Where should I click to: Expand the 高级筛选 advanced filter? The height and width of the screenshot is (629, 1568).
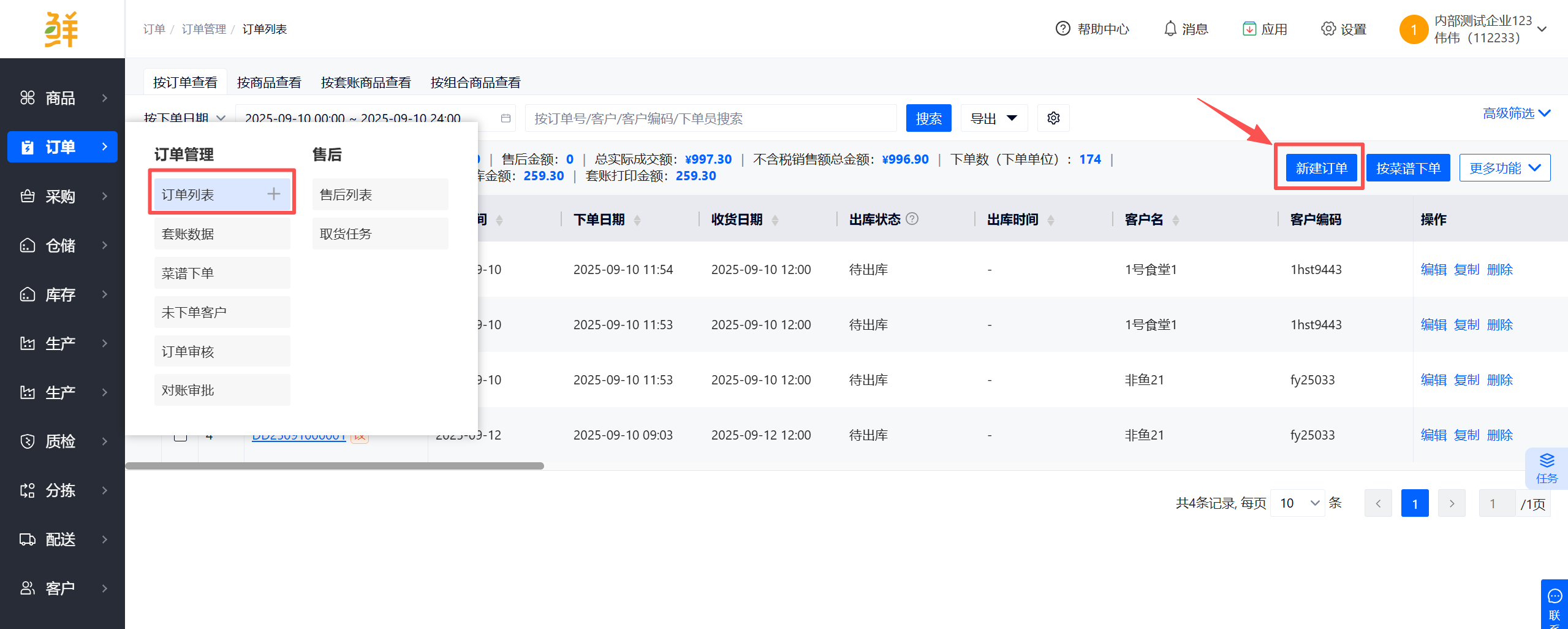1516,113
